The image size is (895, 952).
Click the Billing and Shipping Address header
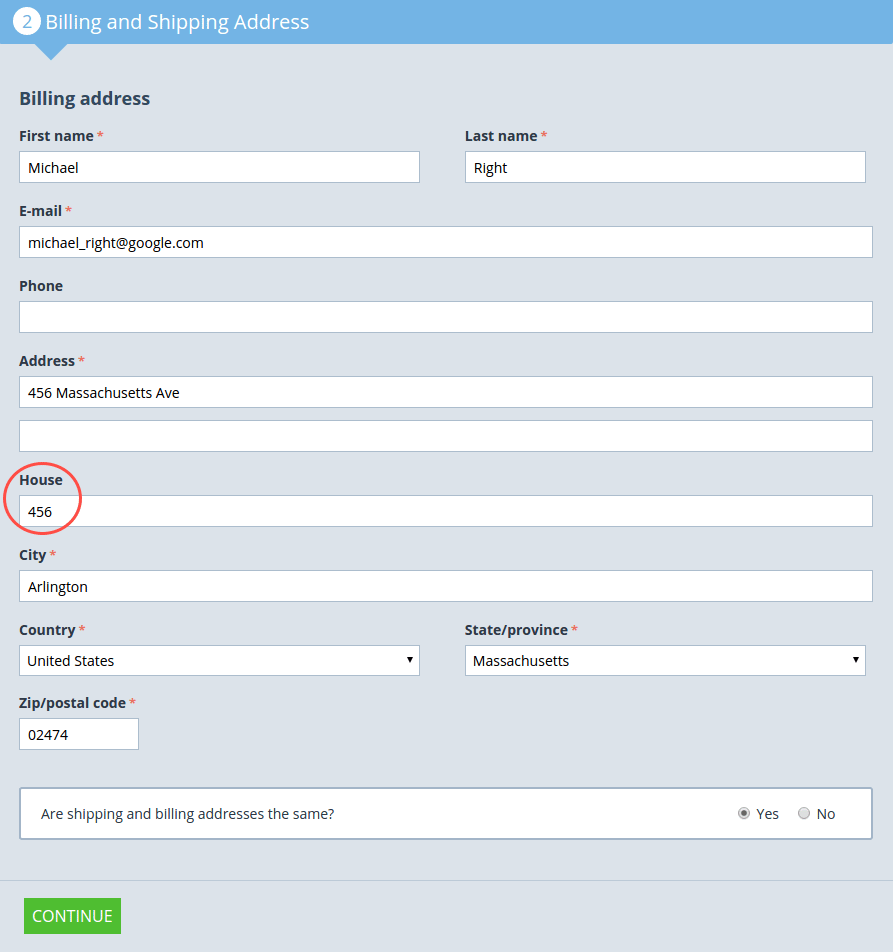[177, 22]
